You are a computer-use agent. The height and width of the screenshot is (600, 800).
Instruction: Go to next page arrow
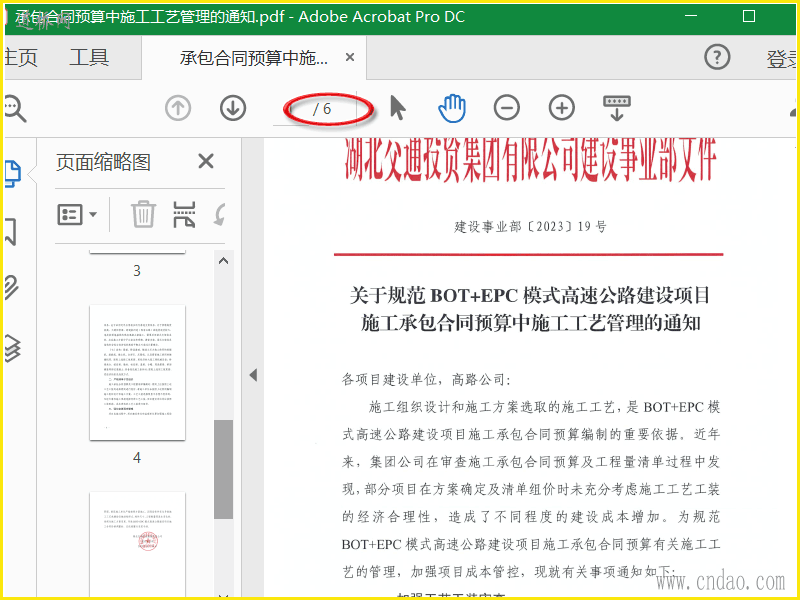(x=233, y=108)
